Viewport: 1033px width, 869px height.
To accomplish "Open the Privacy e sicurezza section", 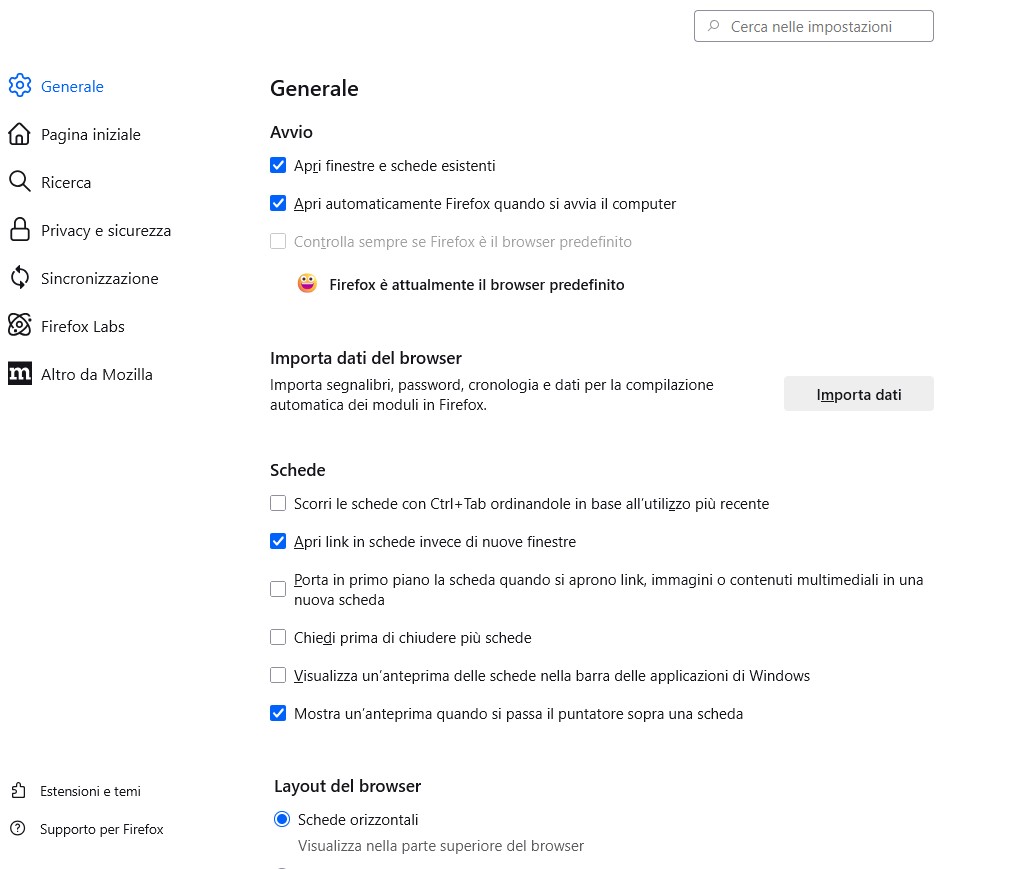I will [x=105, y=230].
